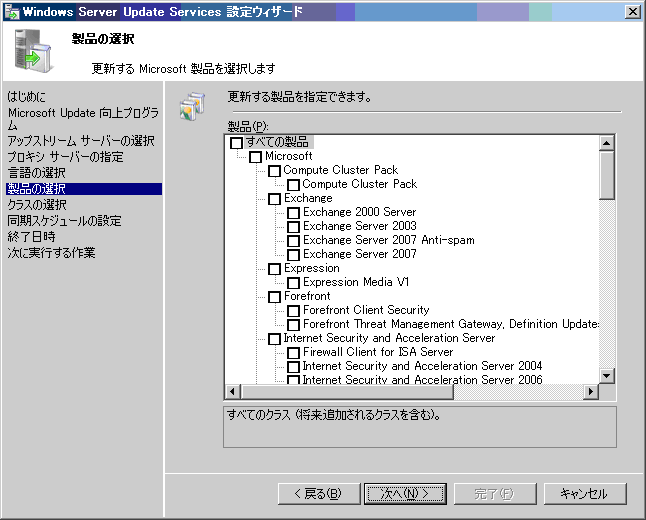Select Expression Media V1 label
The width and height of the screenshot is (646, 520).
click(x=356, y=282)
